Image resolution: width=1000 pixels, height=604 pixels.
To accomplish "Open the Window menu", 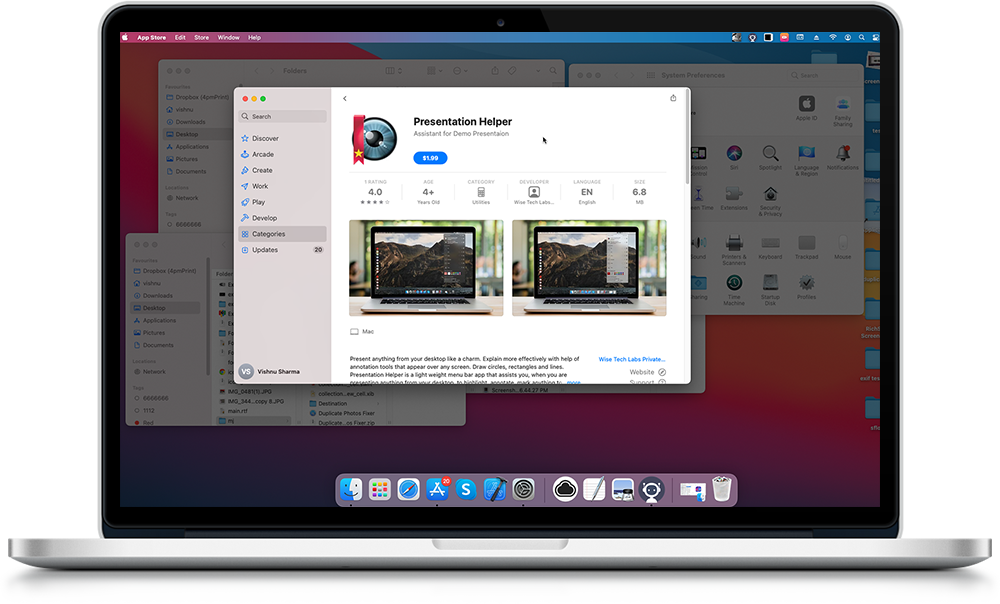I will tap(228, 38).
